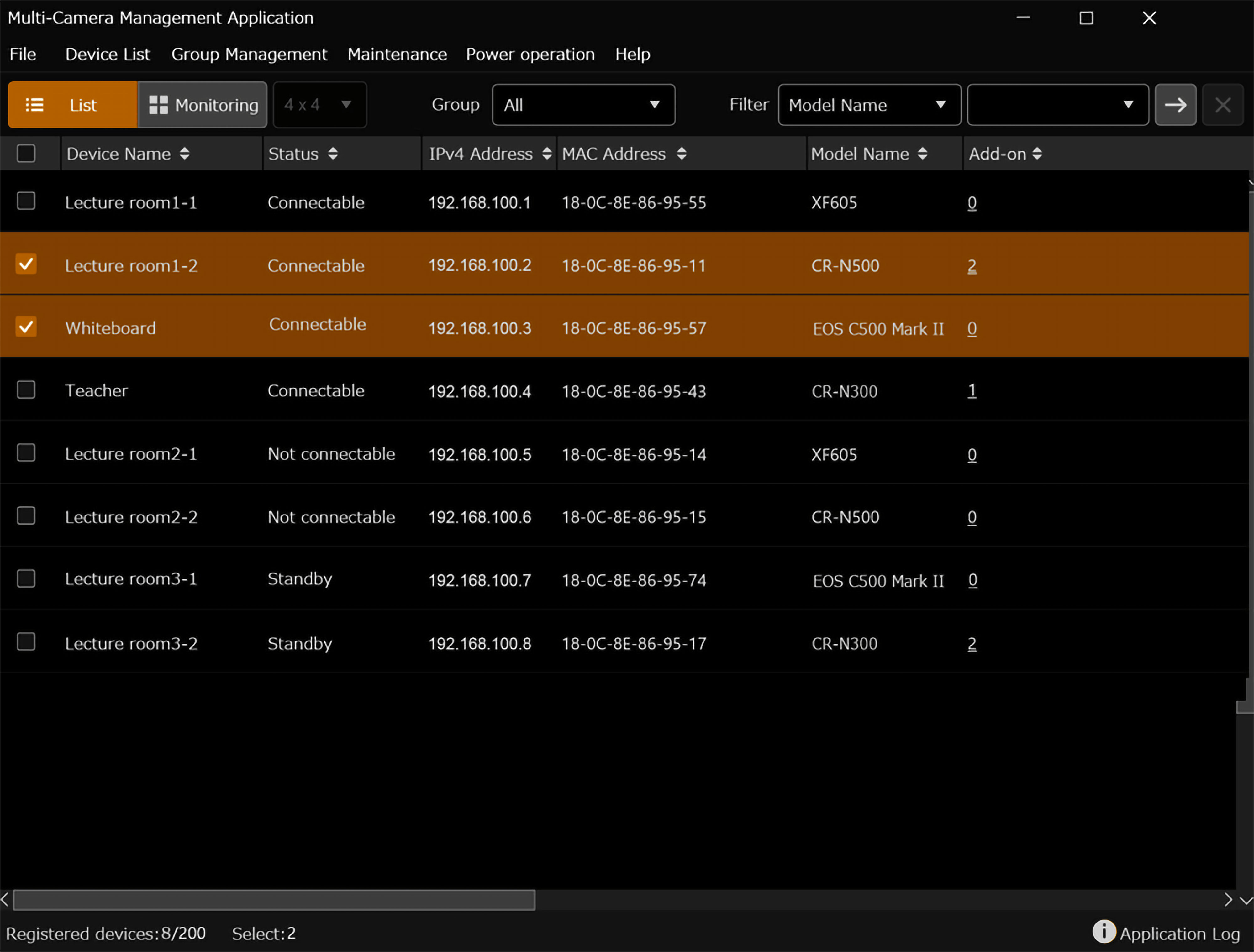Sort by Status column arrows

pyautogui.click(x=333, y=154)
